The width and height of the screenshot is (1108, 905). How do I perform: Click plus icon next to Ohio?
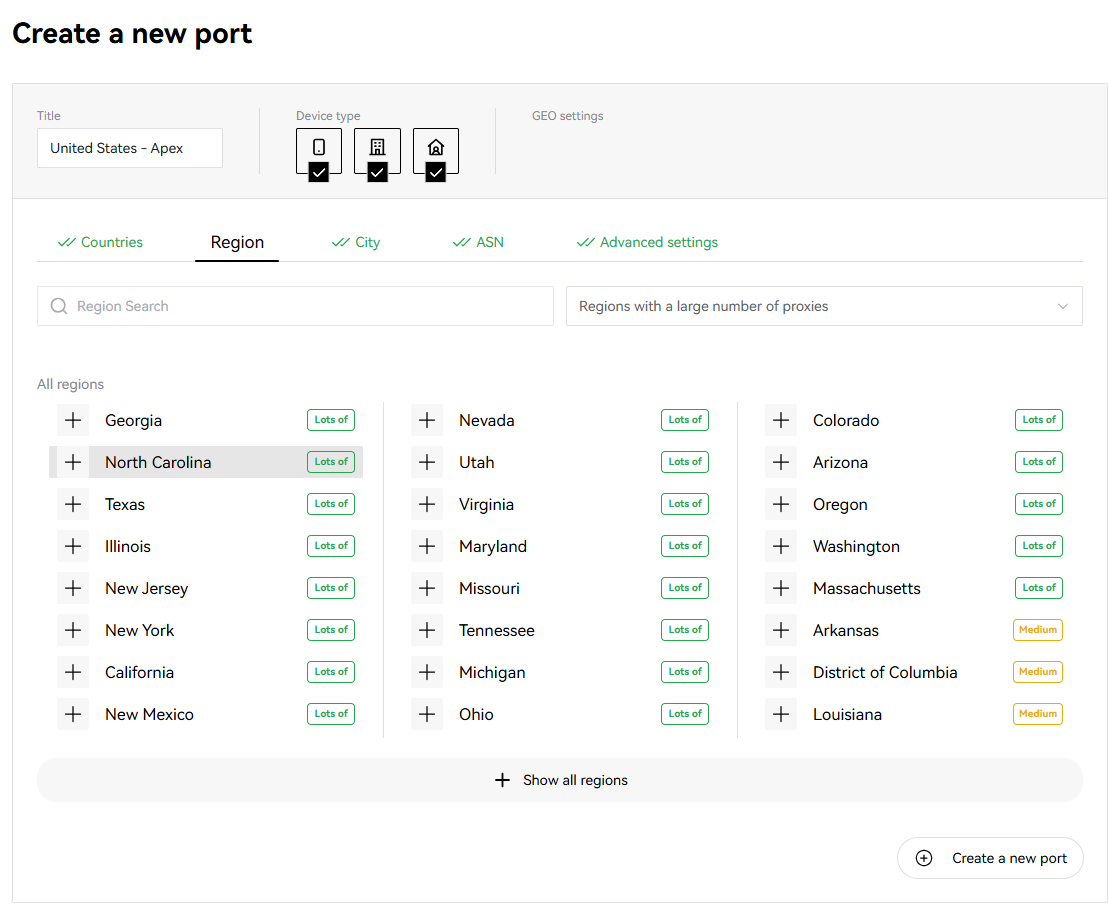point(427,714)
